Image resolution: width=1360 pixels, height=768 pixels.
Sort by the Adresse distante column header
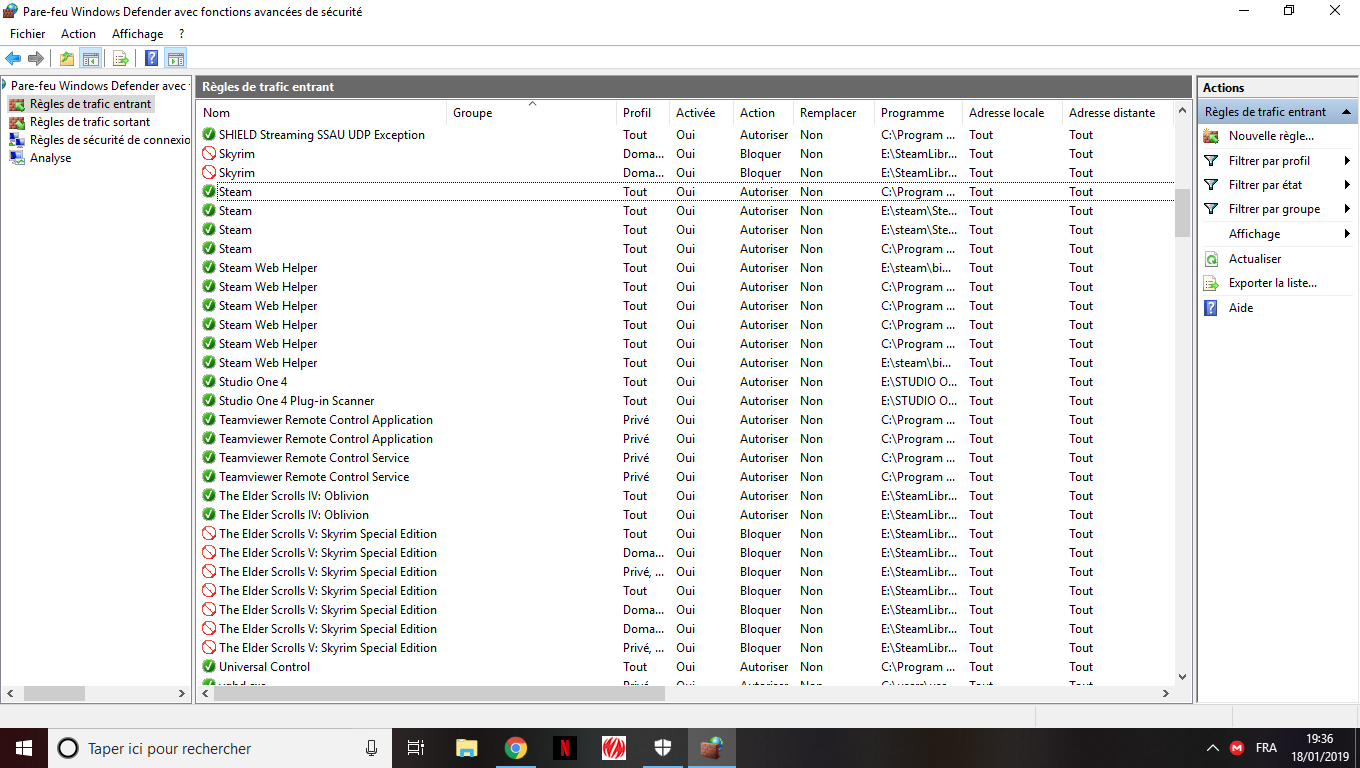(1116, 113)
